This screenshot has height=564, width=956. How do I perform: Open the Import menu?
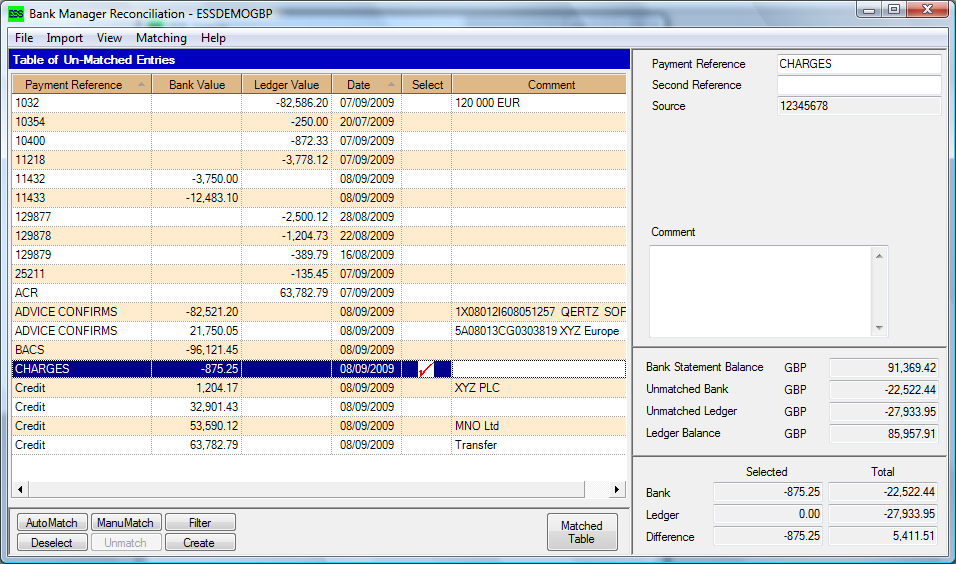pos(65,38)
